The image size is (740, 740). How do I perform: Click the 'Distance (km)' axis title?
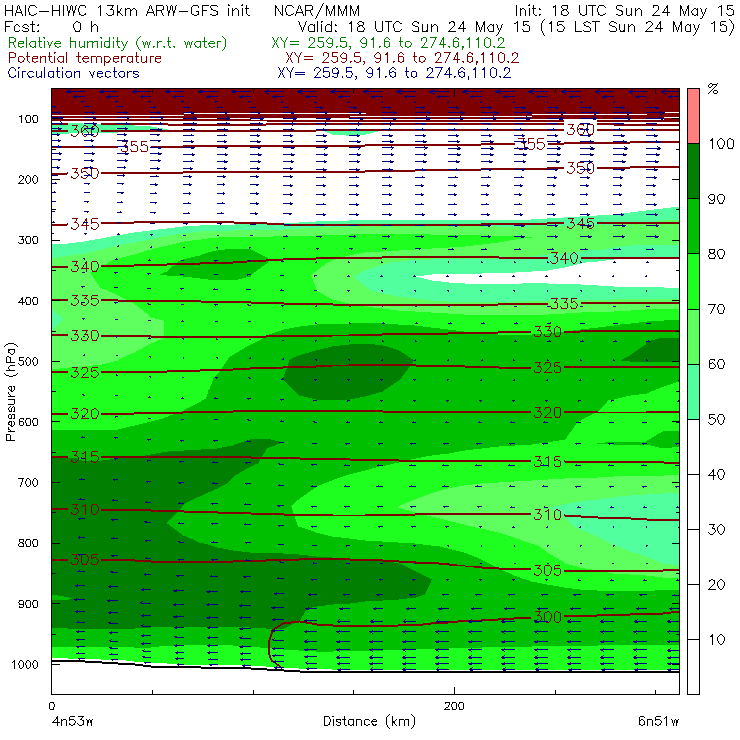point(369,721)
